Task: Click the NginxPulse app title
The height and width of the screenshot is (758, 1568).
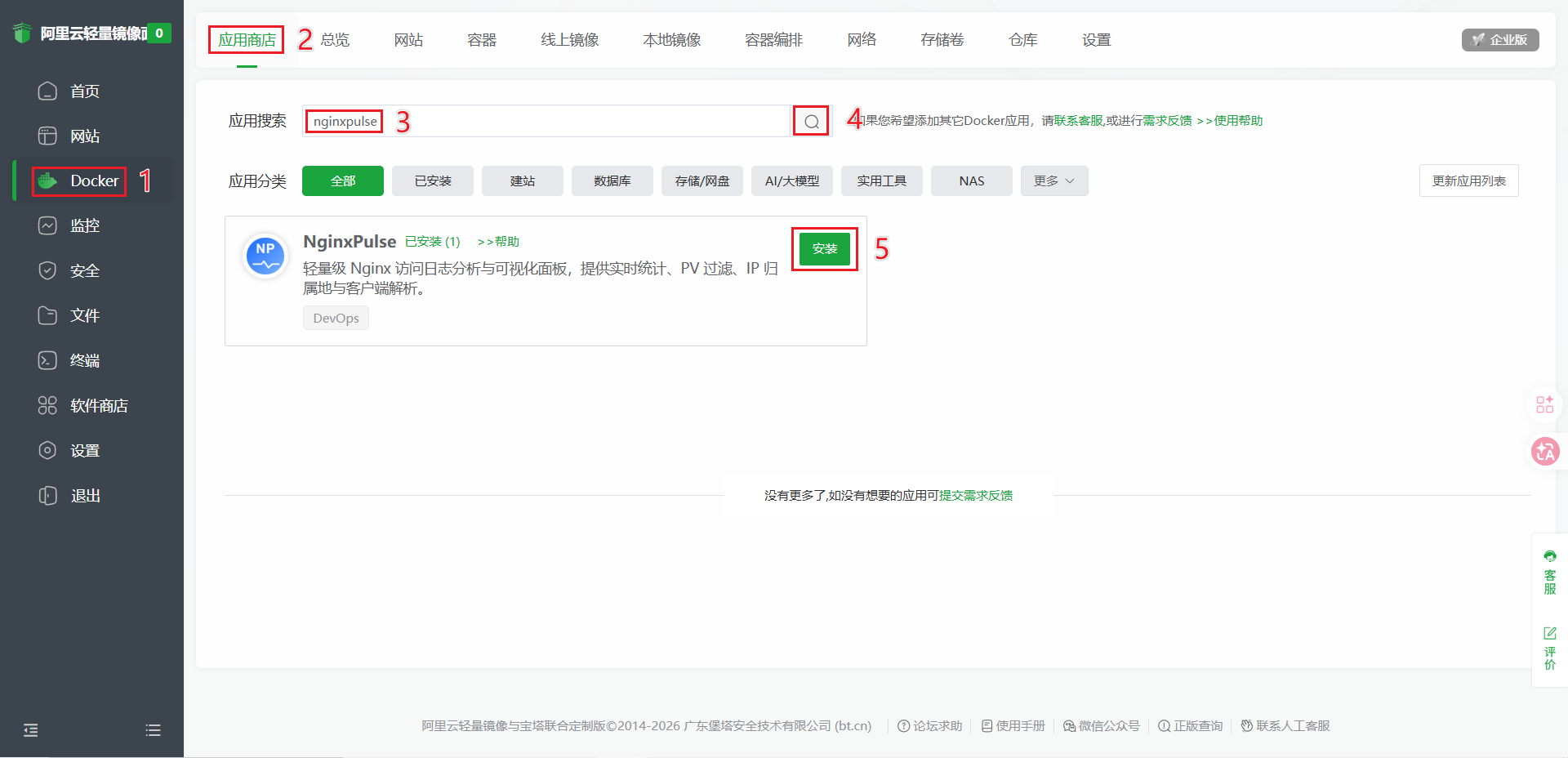Action: click(x=350, y=242)
